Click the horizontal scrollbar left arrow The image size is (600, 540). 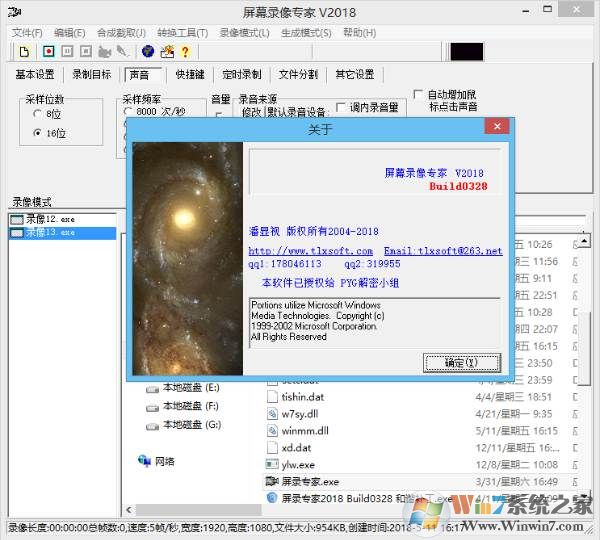[x=129, y=509]
